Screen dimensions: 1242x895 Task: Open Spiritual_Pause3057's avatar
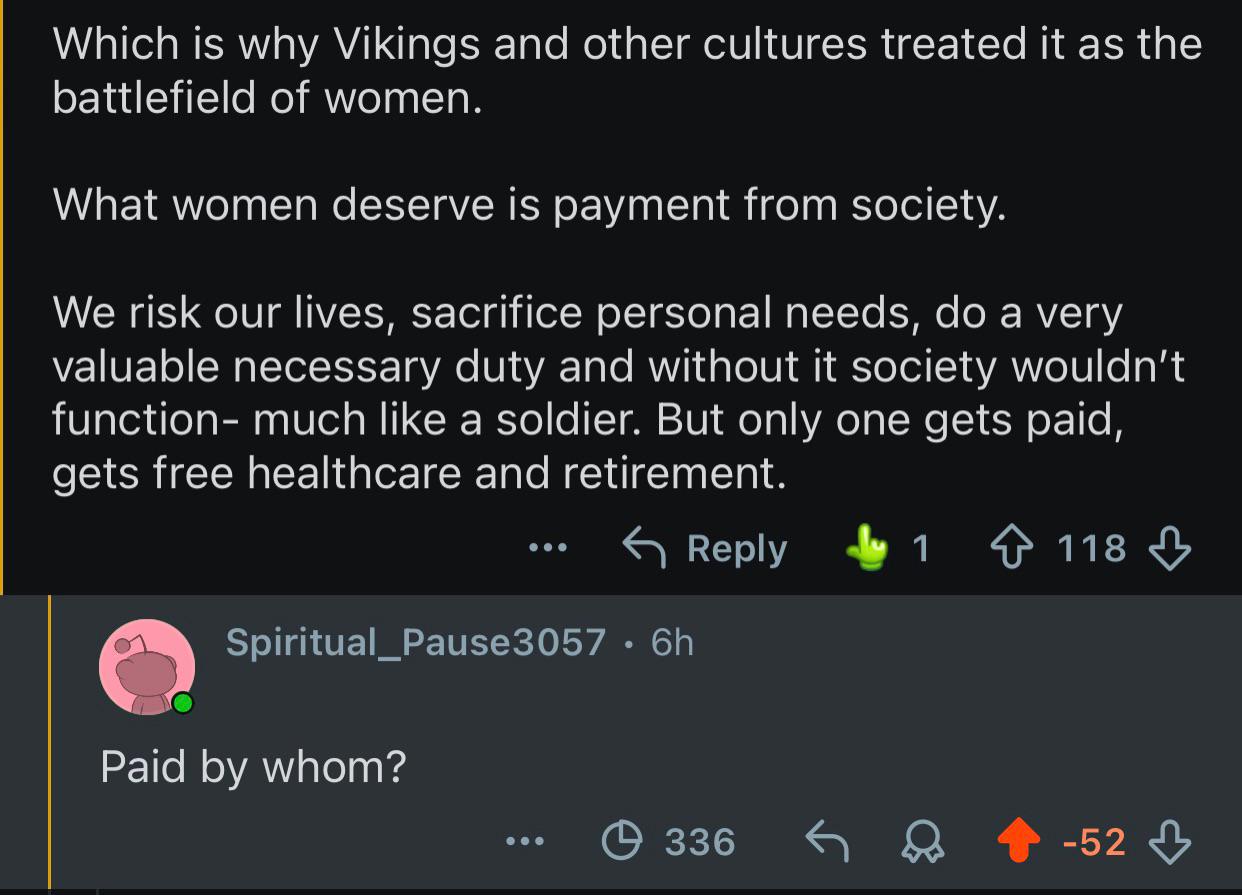coord(146,667)
